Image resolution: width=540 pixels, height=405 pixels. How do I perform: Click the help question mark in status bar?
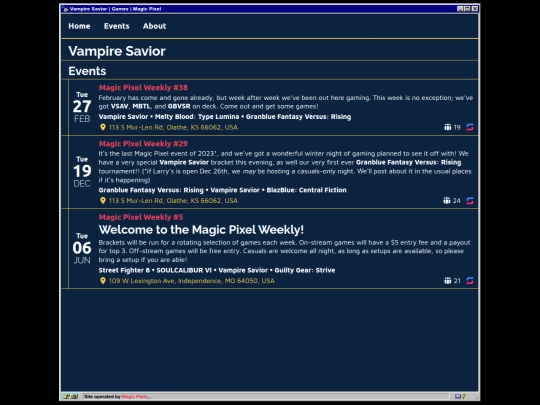coord(464,397)
